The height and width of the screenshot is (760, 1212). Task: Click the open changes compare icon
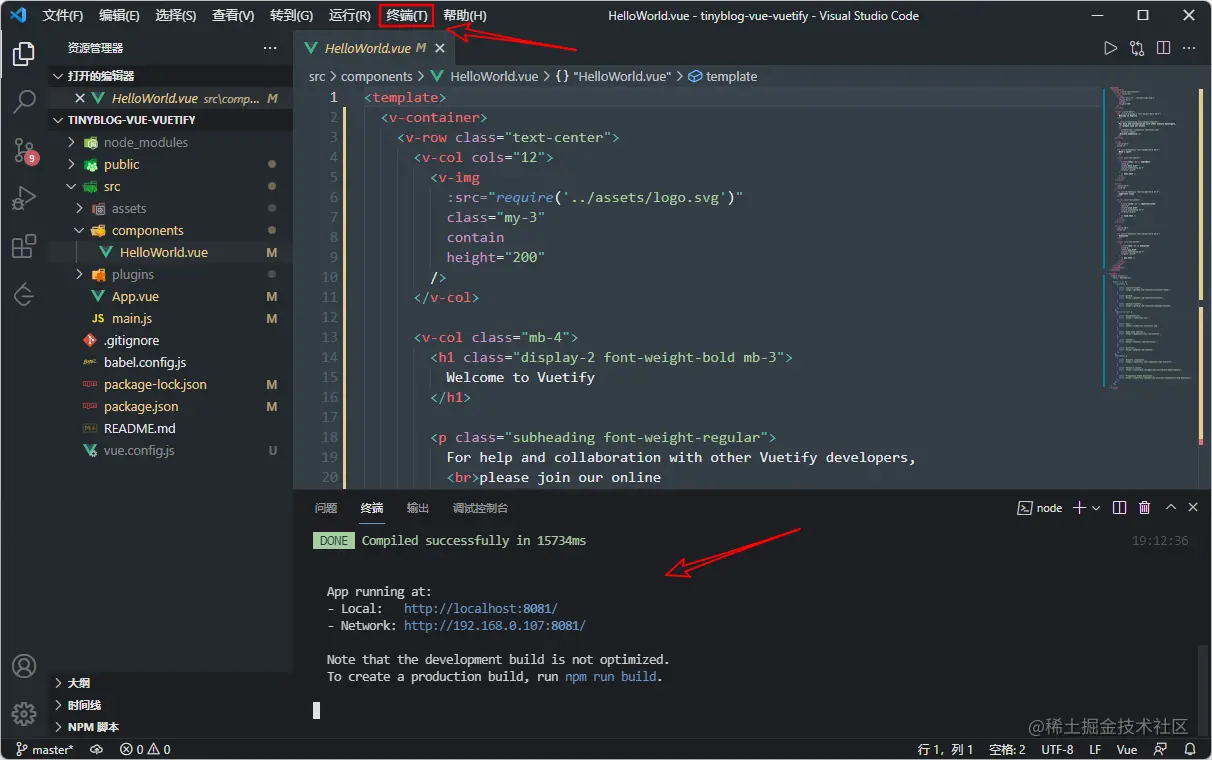[1137, 48]
